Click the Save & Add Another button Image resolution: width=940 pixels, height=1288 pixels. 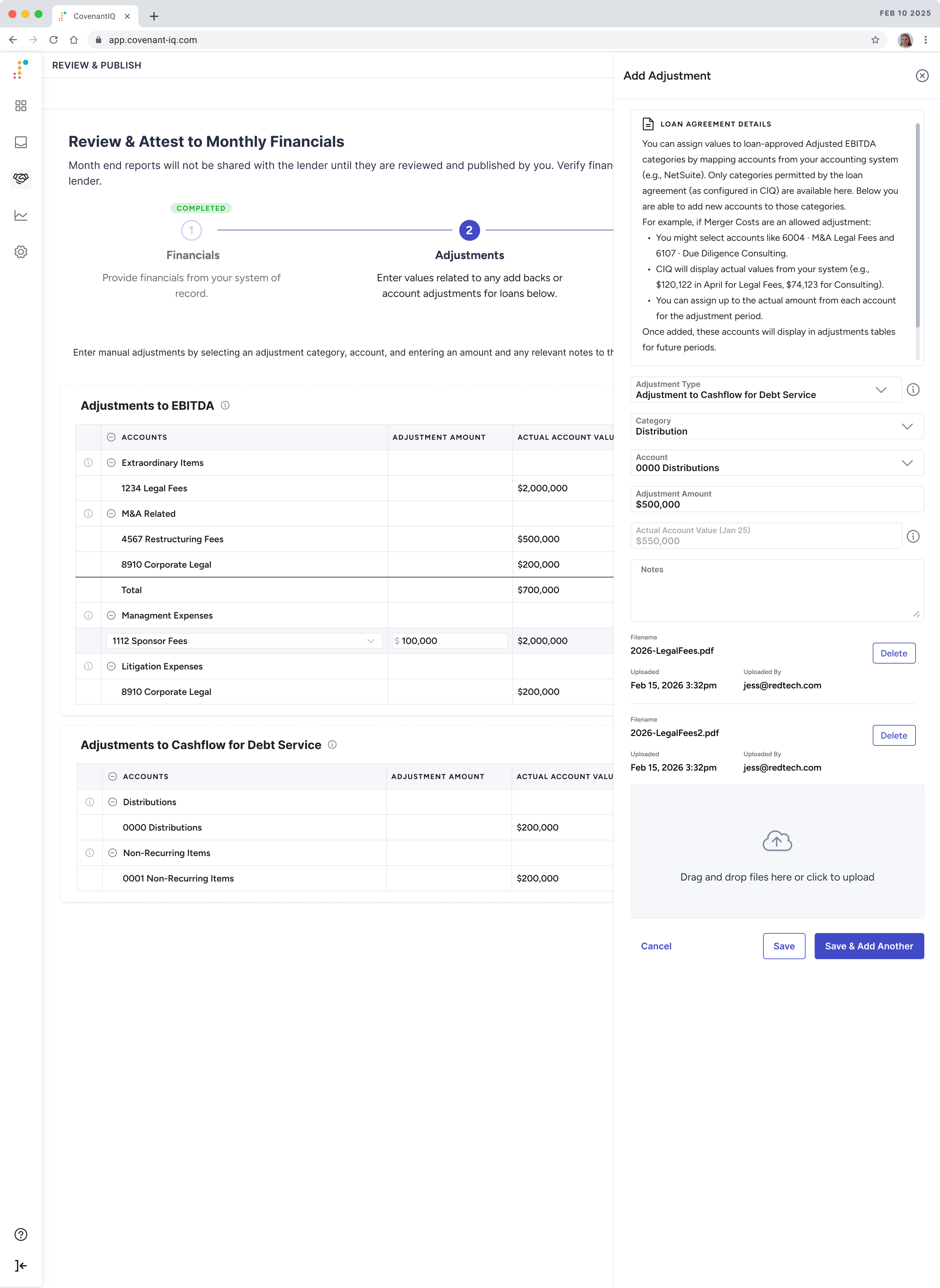[x=869, y=946]
